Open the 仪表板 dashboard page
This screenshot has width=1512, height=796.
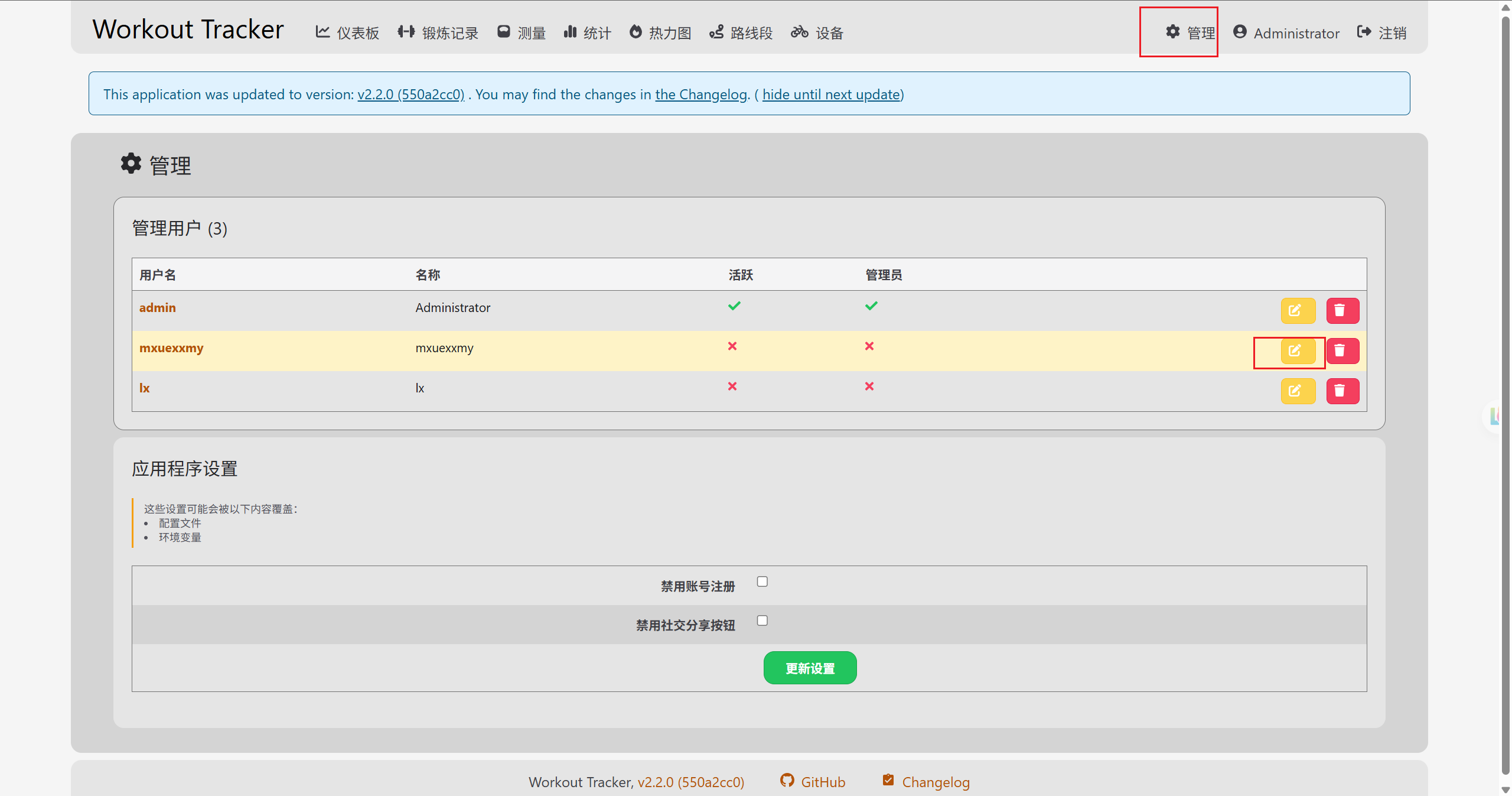(347, 33)
